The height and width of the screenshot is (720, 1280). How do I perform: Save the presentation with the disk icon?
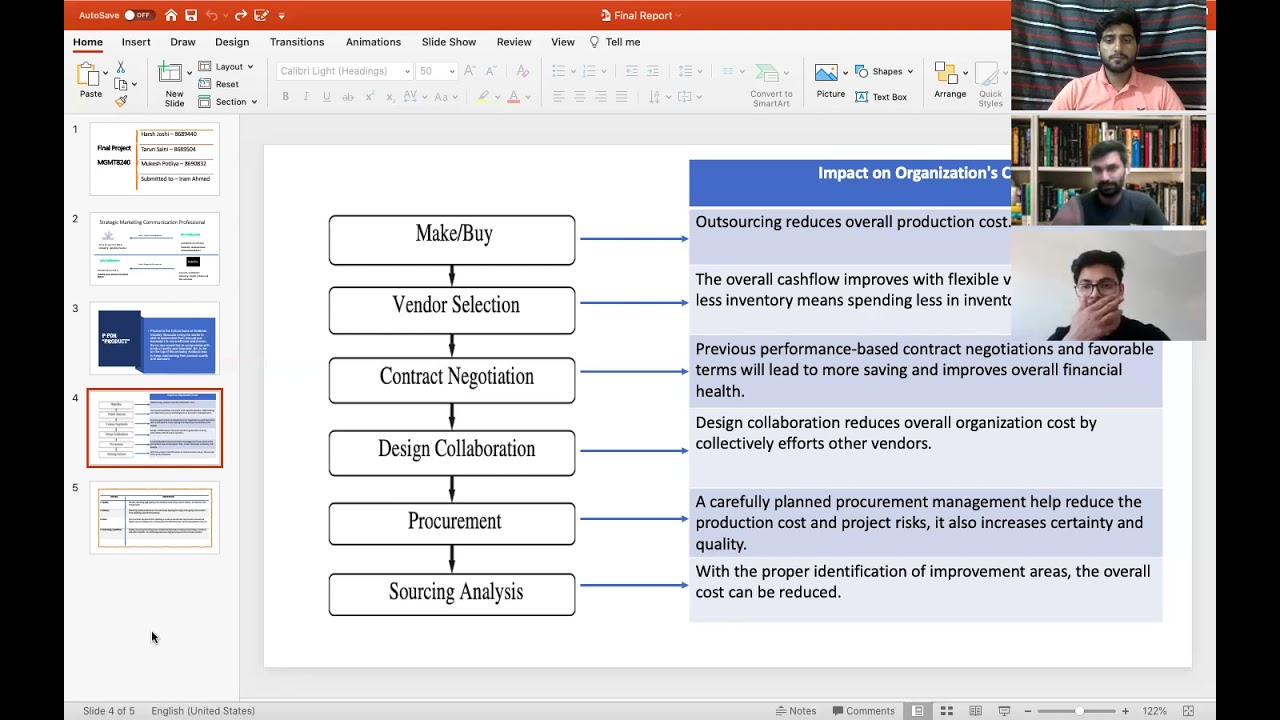click(x=191, y=15)
